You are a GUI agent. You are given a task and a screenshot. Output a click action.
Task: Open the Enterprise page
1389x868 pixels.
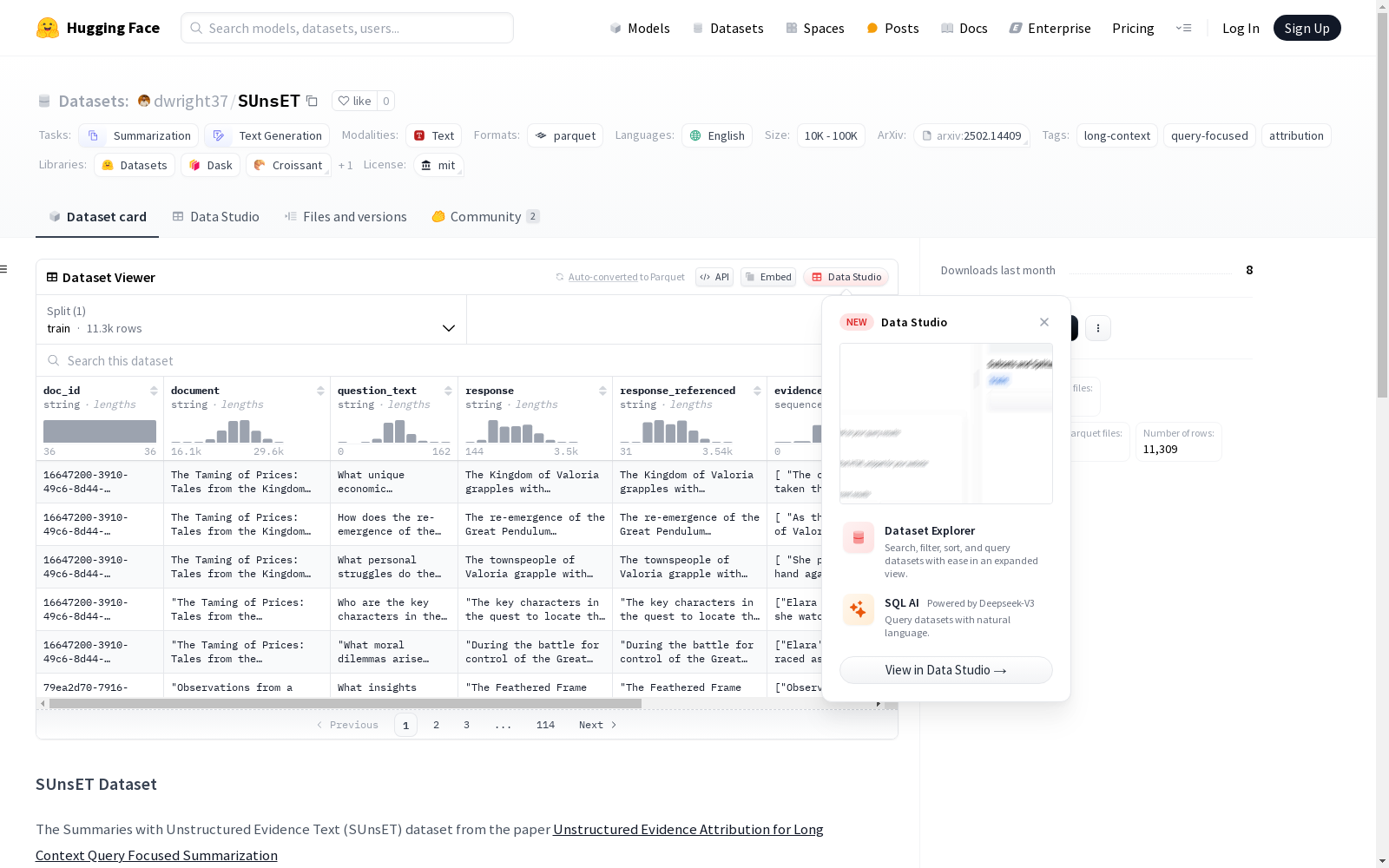(1050, 28)
